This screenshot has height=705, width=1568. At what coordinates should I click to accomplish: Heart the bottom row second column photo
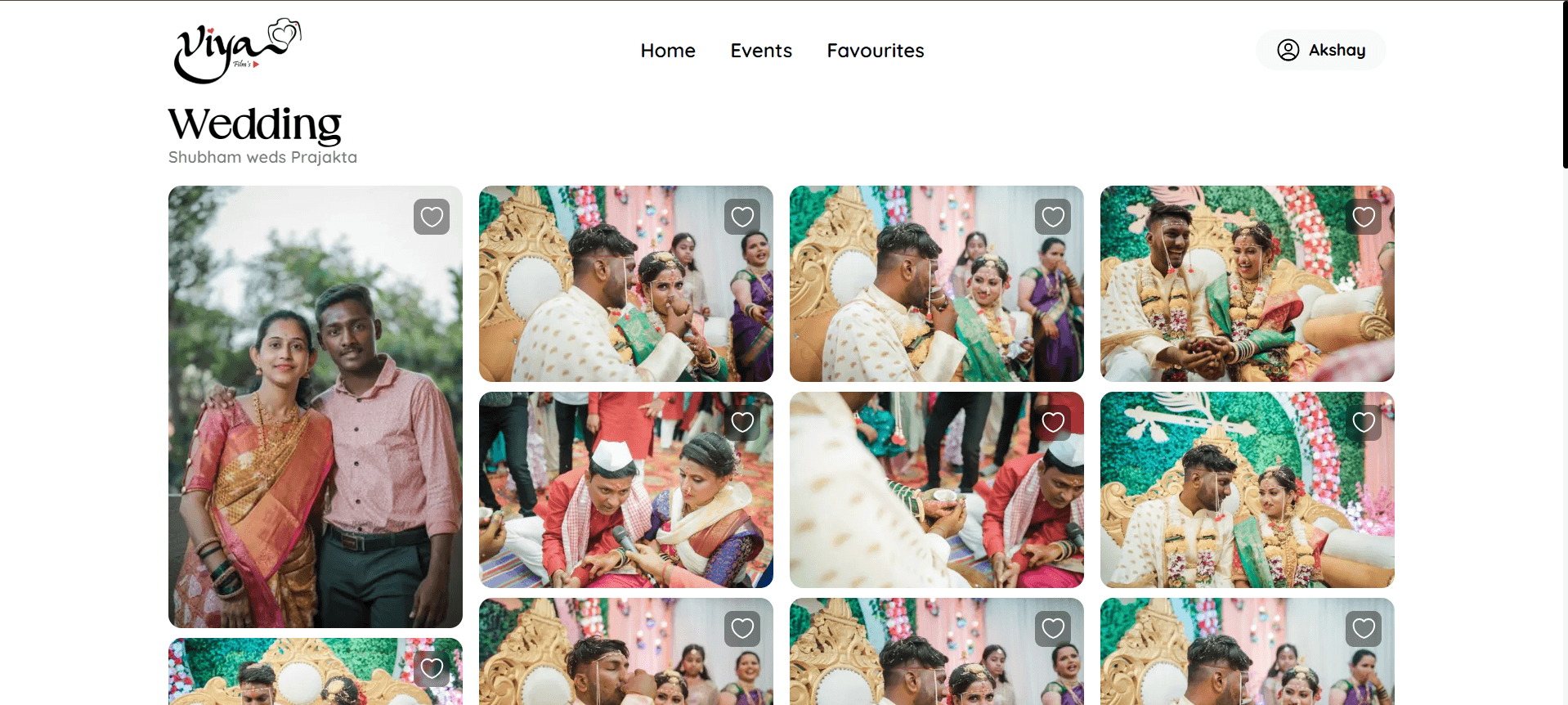(742, 628)
